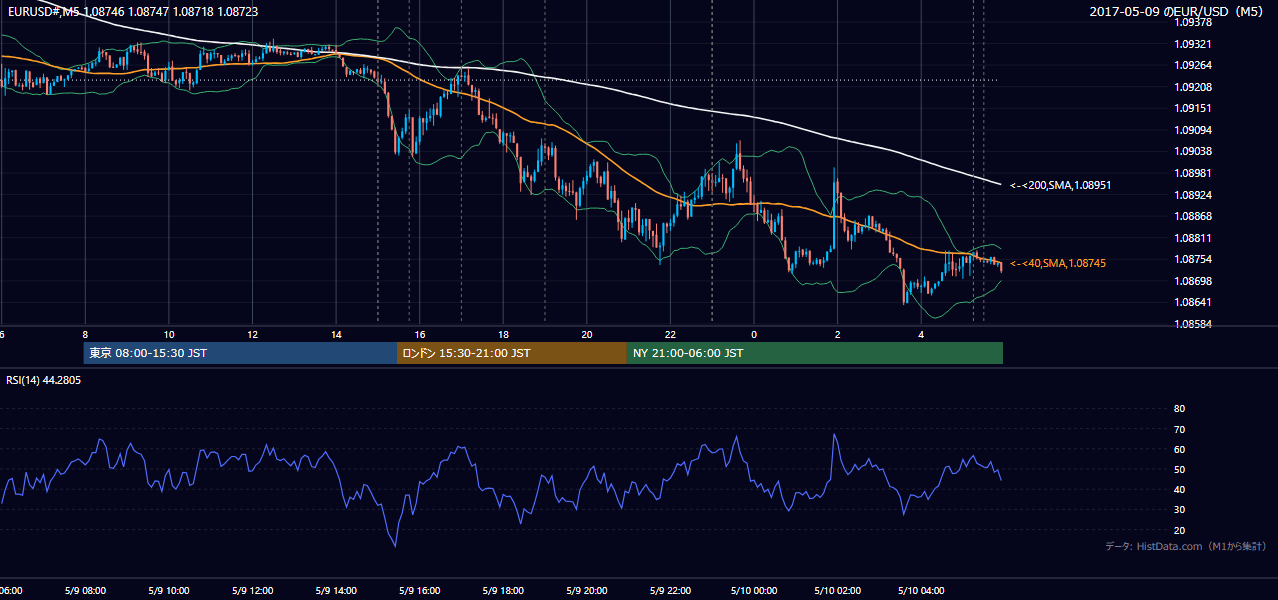
Task: Click price axis value 1.09208
Action: coord(1193,87)
